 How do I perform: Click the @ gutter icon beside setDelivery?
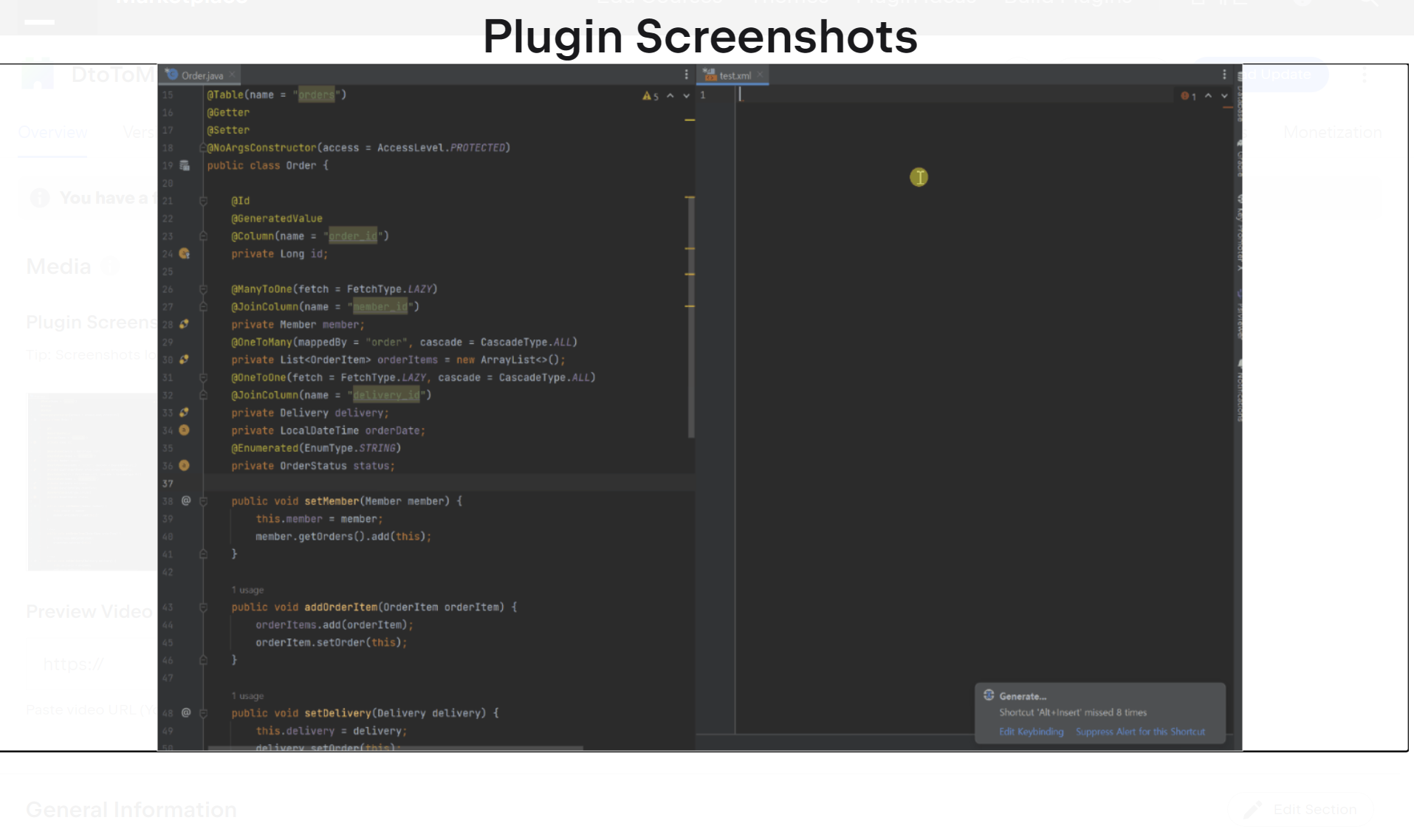186,713
